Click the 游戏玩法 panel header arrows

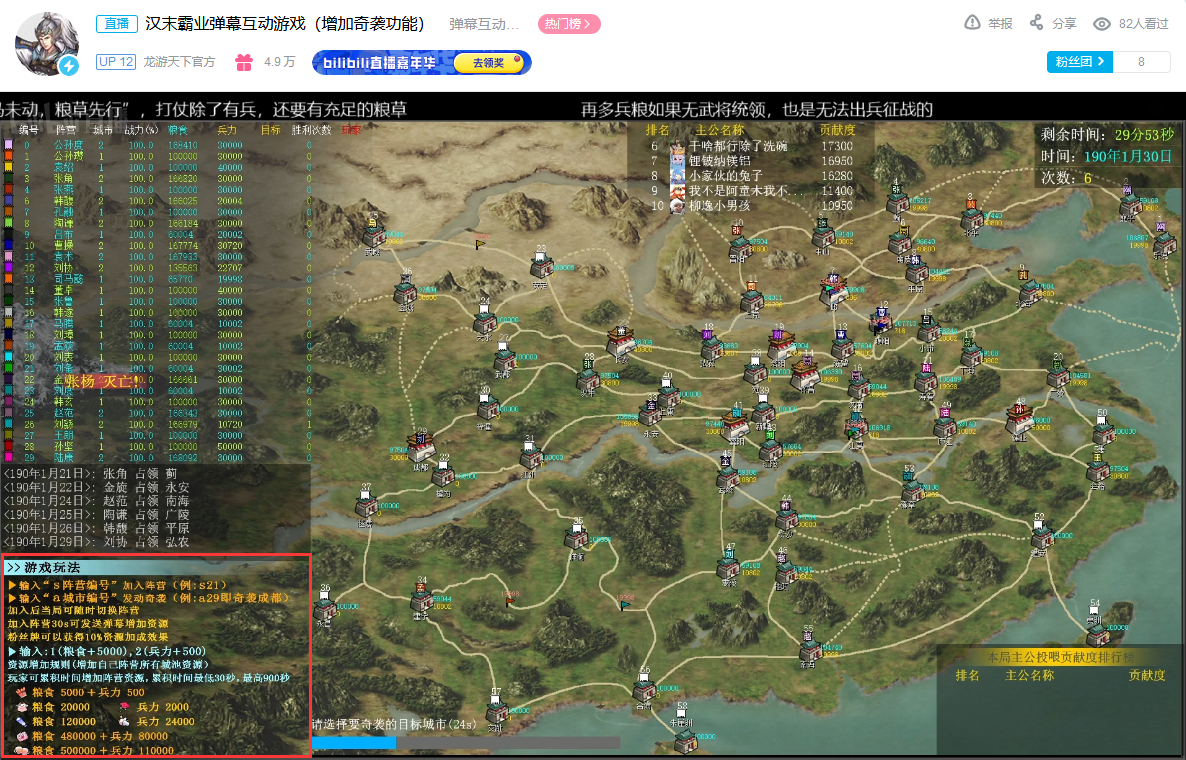(13, 568)
